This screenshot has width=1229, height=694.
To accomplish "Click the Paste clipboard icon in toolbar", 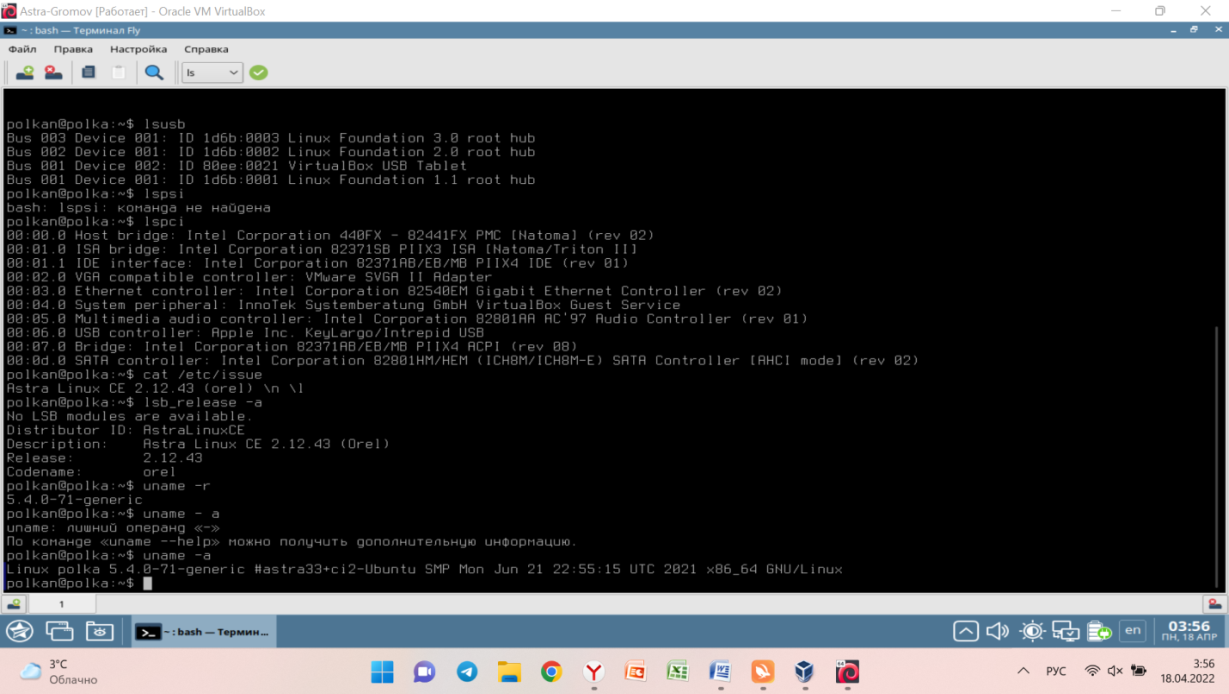I will 118,72.
